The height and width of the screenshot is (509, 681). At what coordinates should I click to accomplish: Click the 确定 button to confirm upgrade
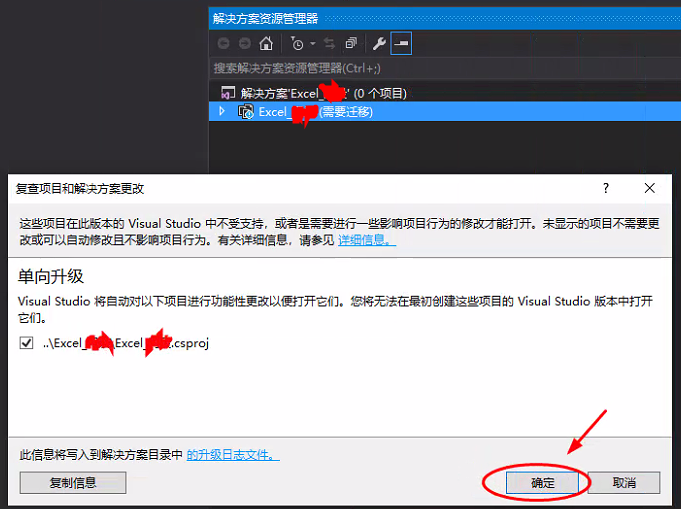[542, 483]
